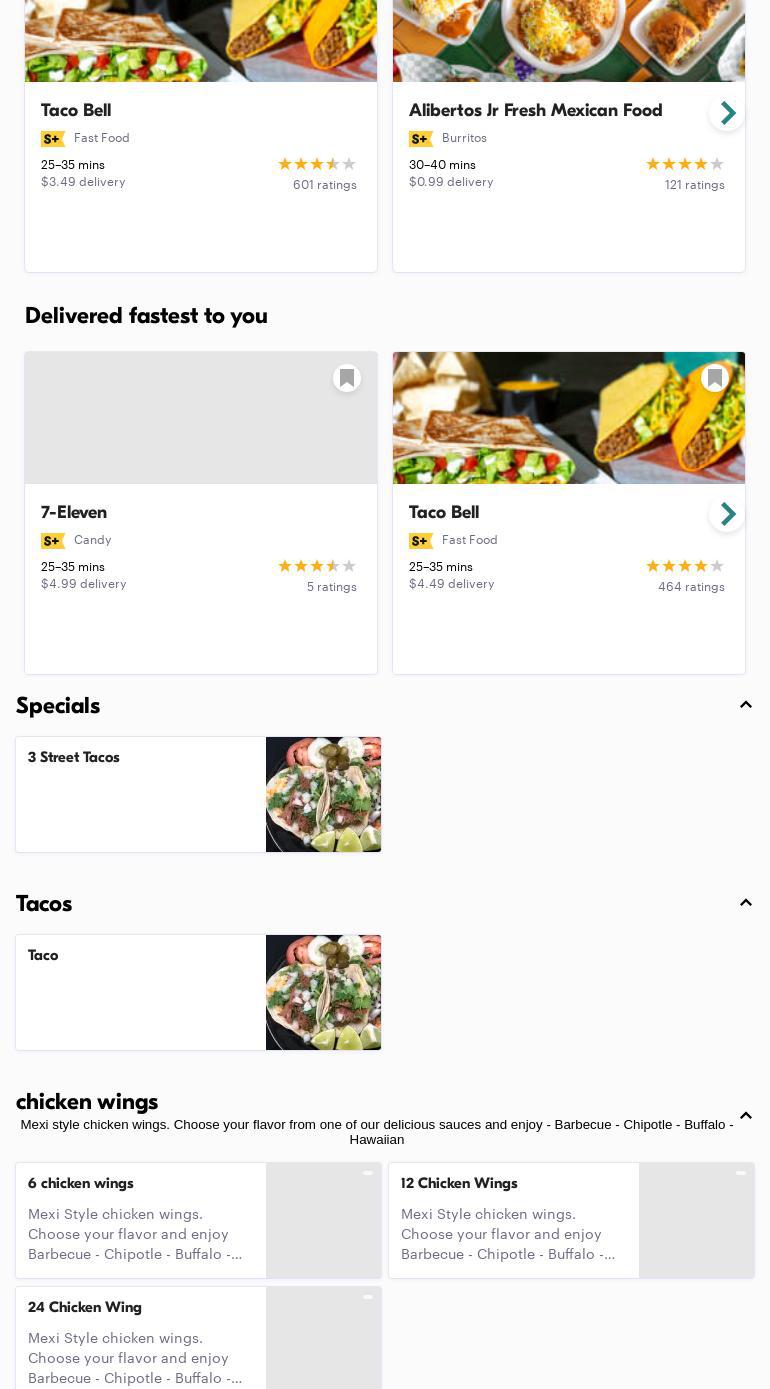Viewport: 770px width, 1389px height.
Task: Click the 7-Eleven star rating
Action: pos(317,566)
